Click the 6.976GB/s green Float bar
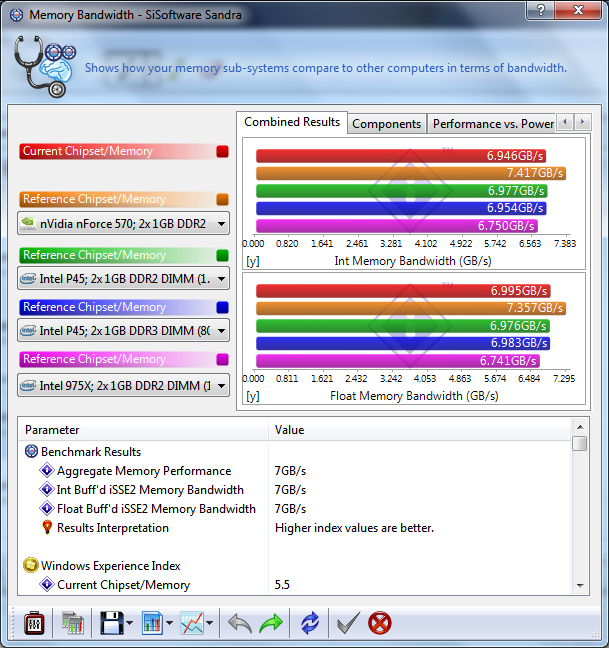The height and width of the screenshot is (648, 609). click(x=402, y=326)
